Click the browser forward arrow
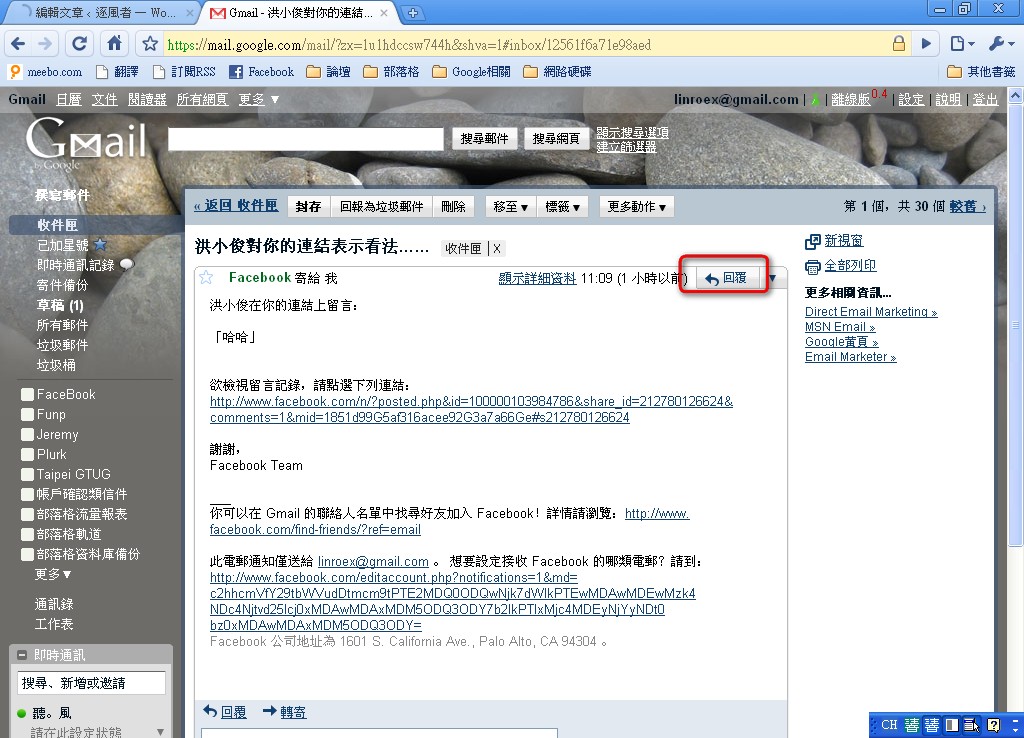This screenshot has height=738, width=1024. coord(45,44)
